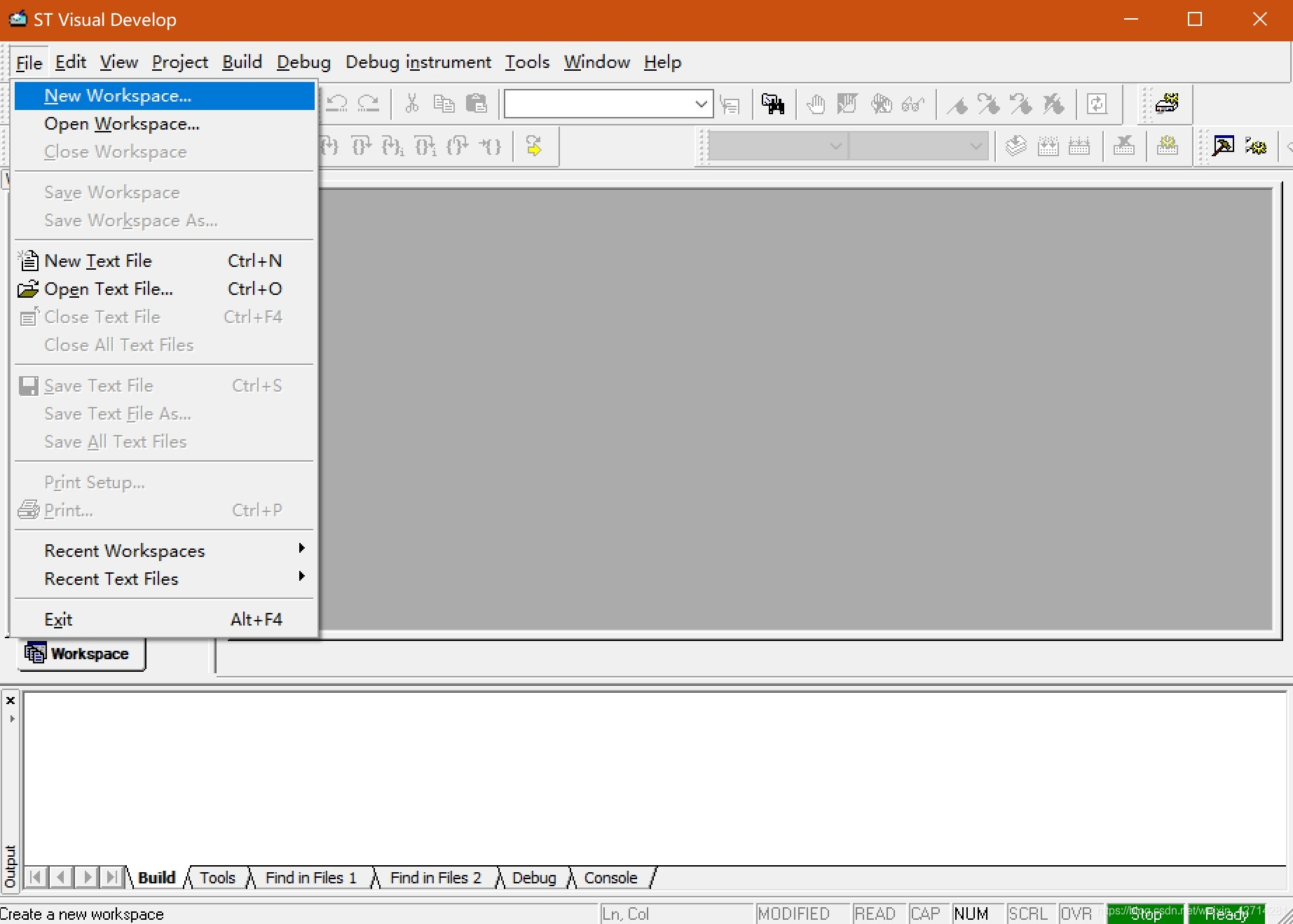1293x924 pixels.
Task: Switch to the Console output tab
Action: point(611,878)
